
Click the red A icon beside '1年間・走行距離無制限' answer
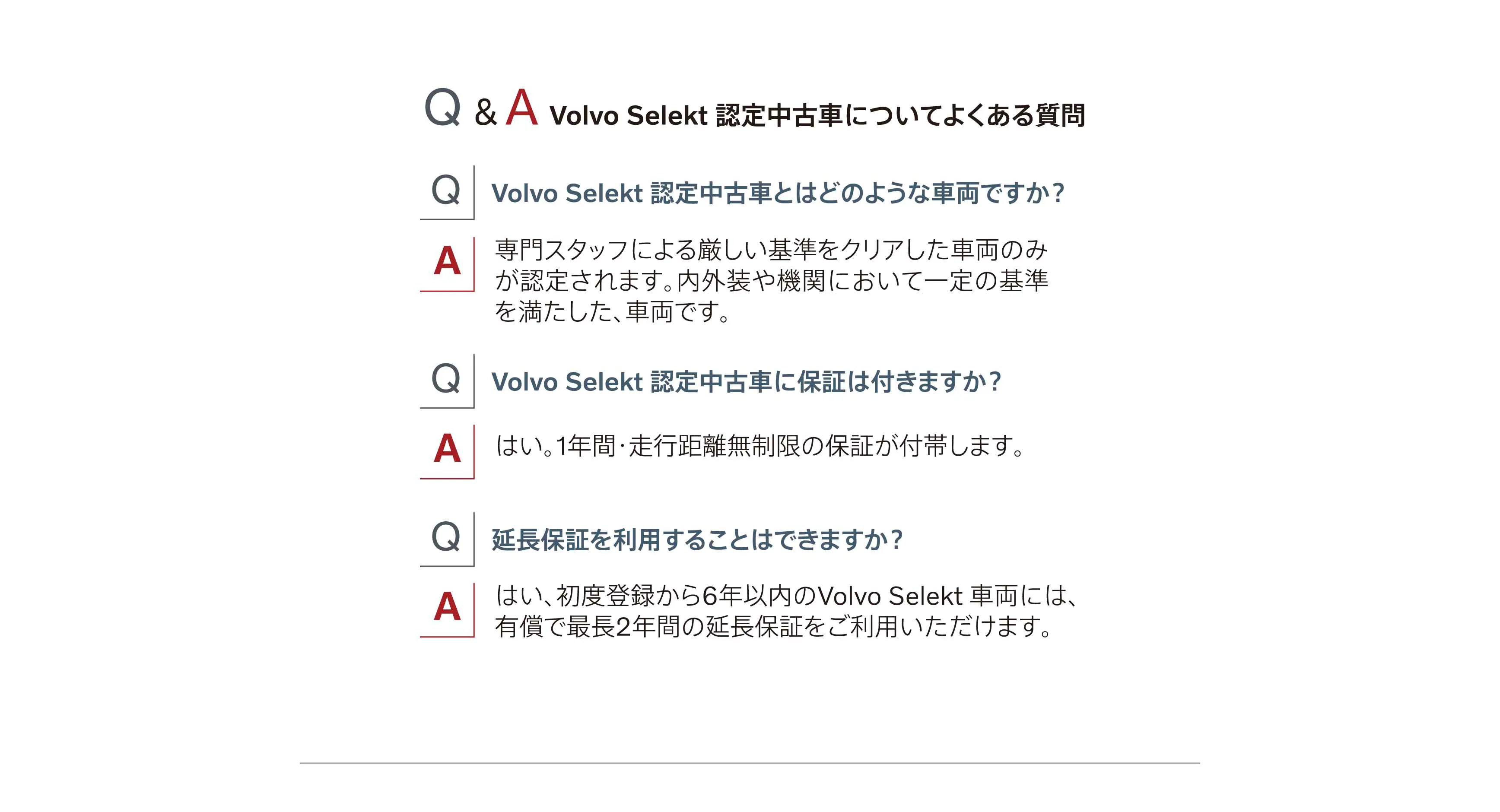pyautogui.click(x=447, y=449)
